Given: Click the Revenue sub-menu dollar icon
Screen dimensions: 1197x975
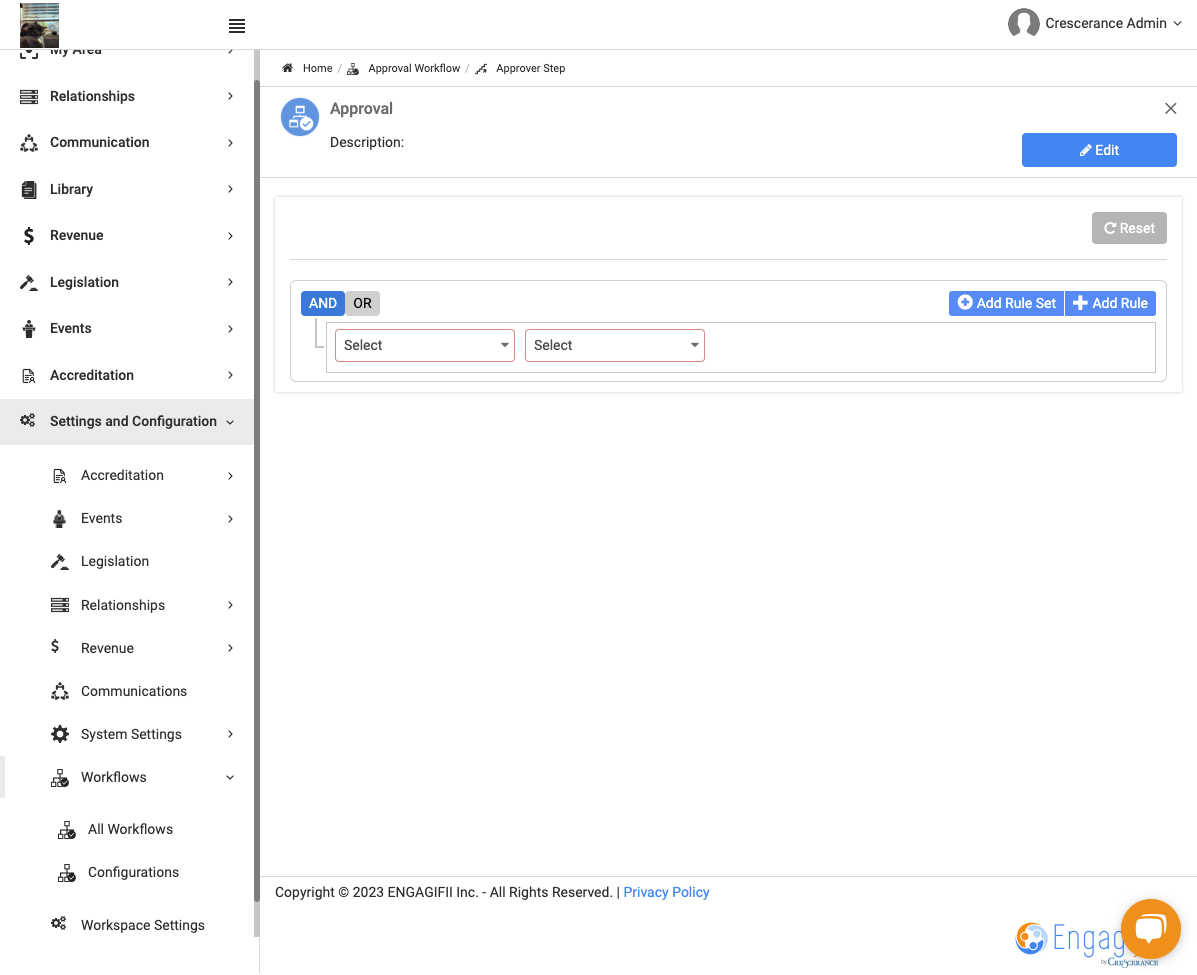Looking at the screenshot, I should coord(55,647).
